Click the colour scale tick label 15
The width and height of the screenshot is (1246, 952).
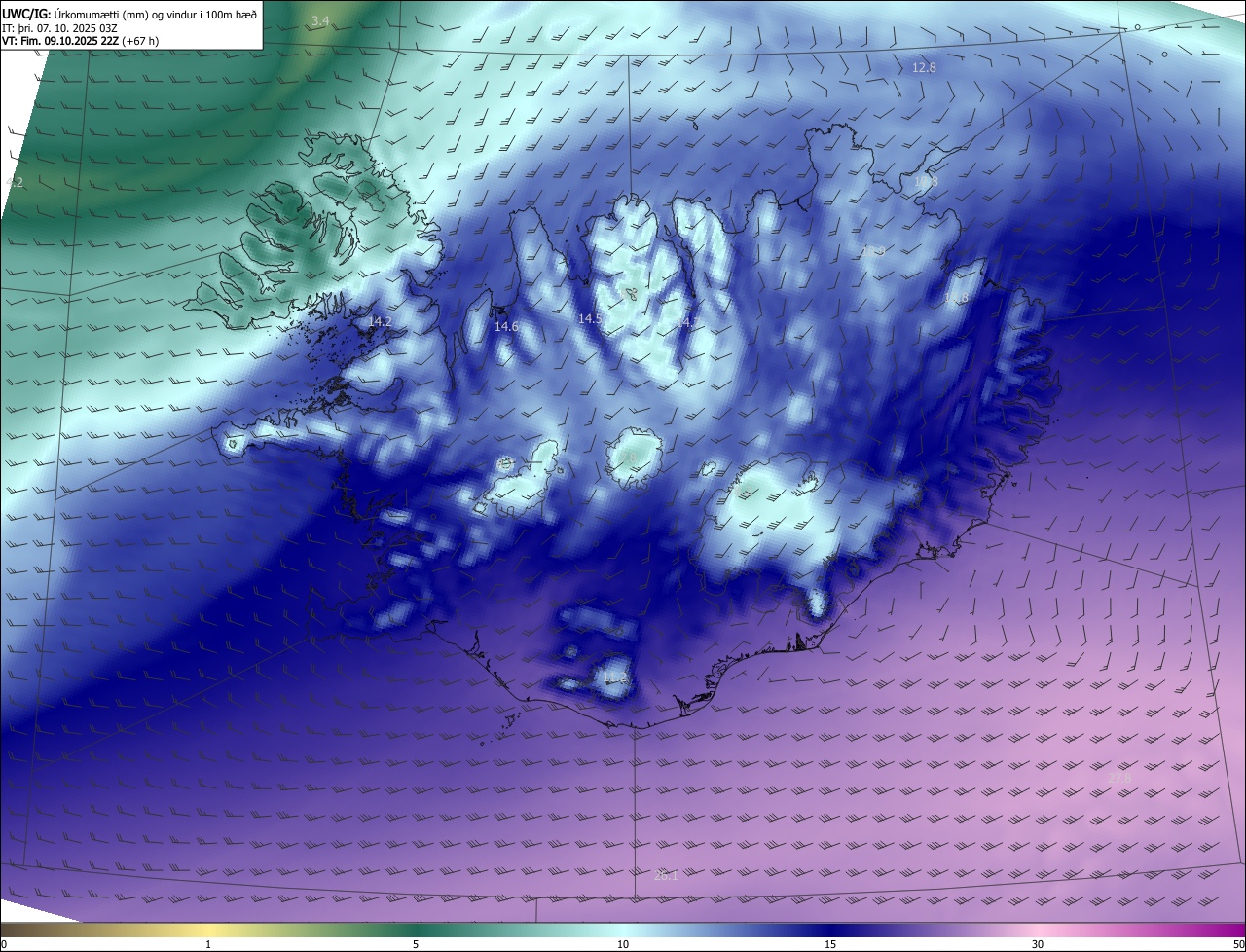830,944
